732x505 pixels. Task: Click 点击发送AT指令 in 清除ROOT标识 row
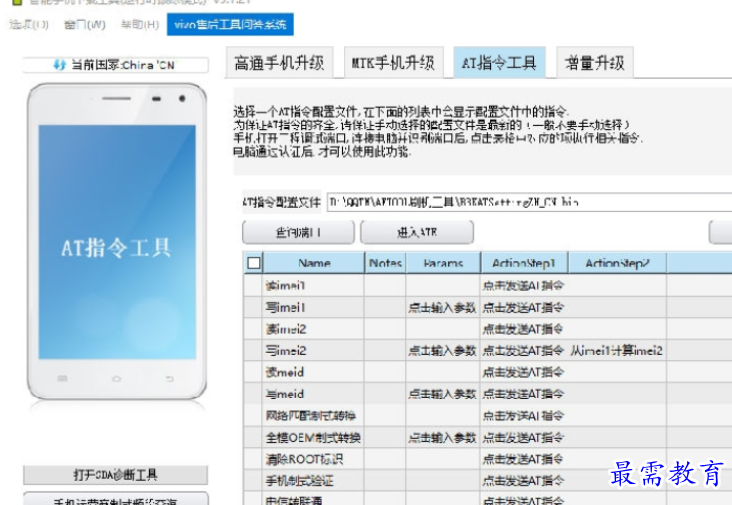(523, 459)
